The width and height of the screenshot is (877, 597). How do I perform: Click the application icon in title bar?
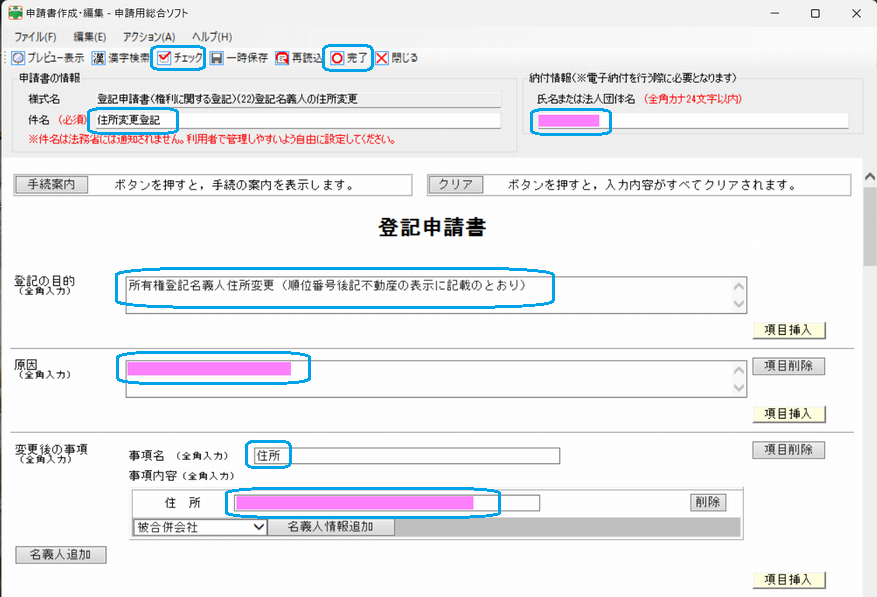(x=15, y=13)
